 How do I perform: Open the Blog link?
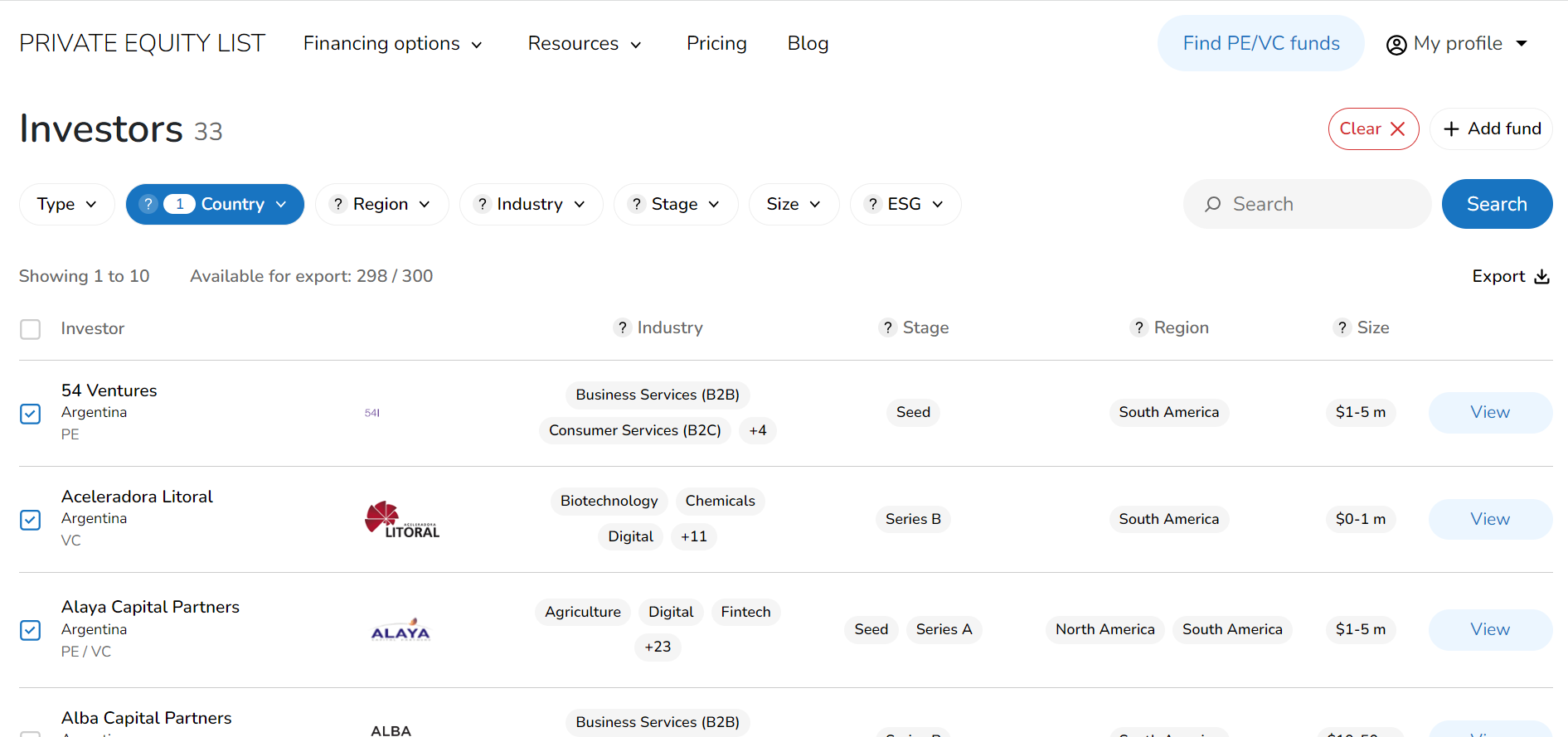[x=808, y=43]
